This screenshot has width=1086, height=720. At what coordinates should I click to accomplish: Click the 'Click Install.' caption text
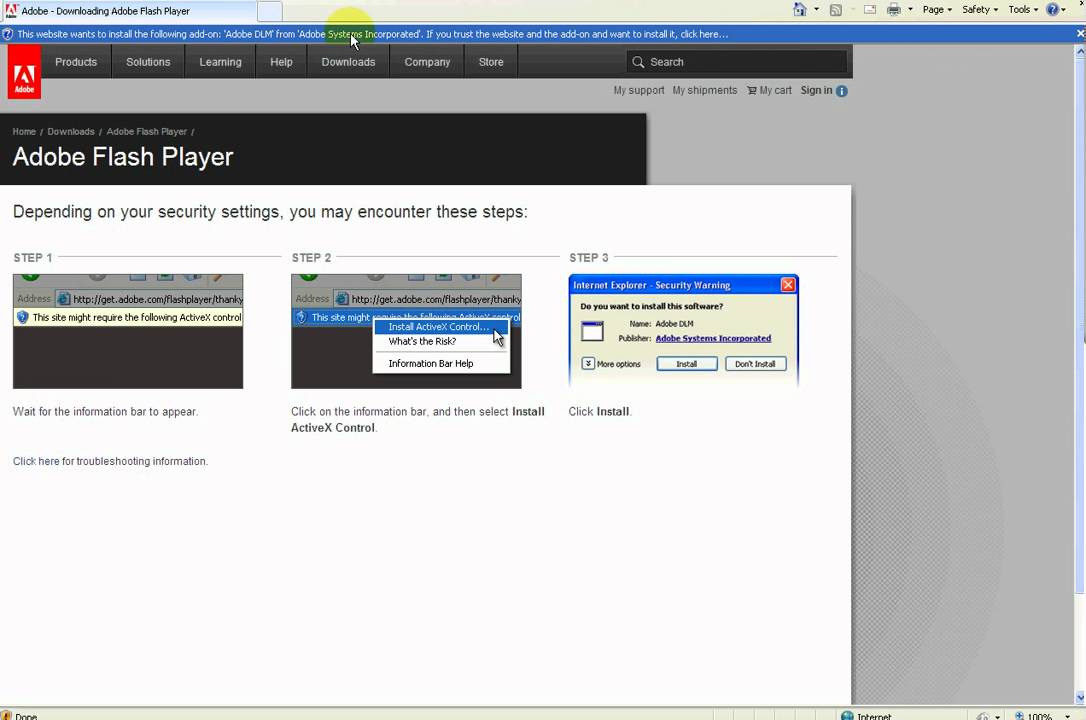click(600, 411)
